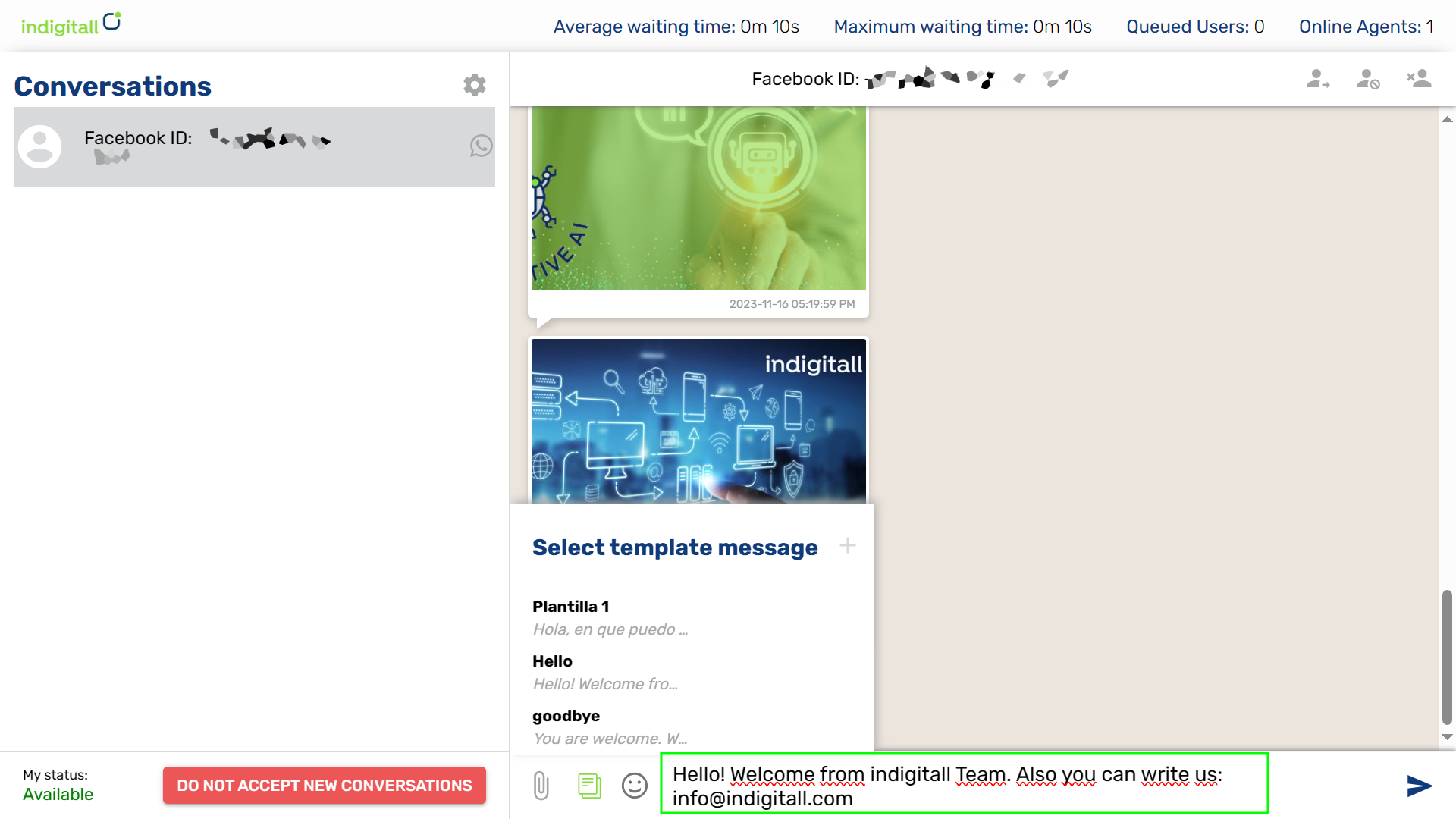Click the WhatsApp icon in conversation row
The width and height of the screenshot is (1456, 819).
tap(481, 146)
